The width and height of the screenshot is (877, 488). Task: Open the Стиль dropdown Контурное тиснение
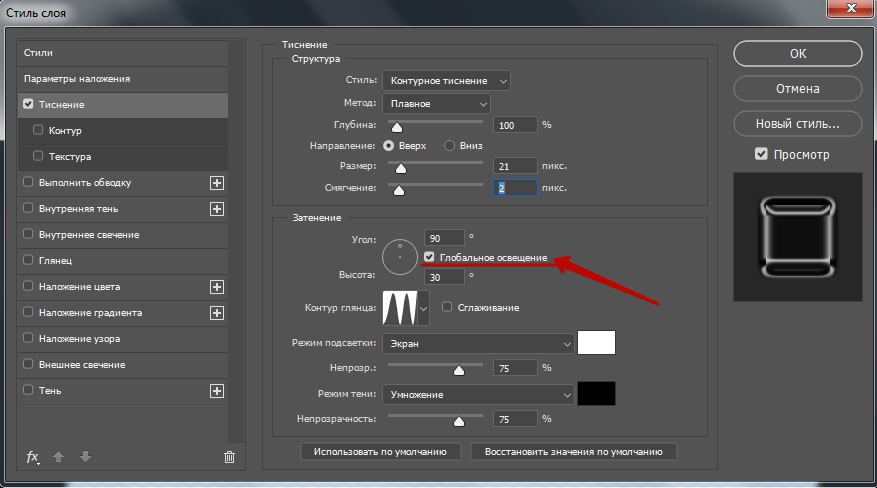446,80
